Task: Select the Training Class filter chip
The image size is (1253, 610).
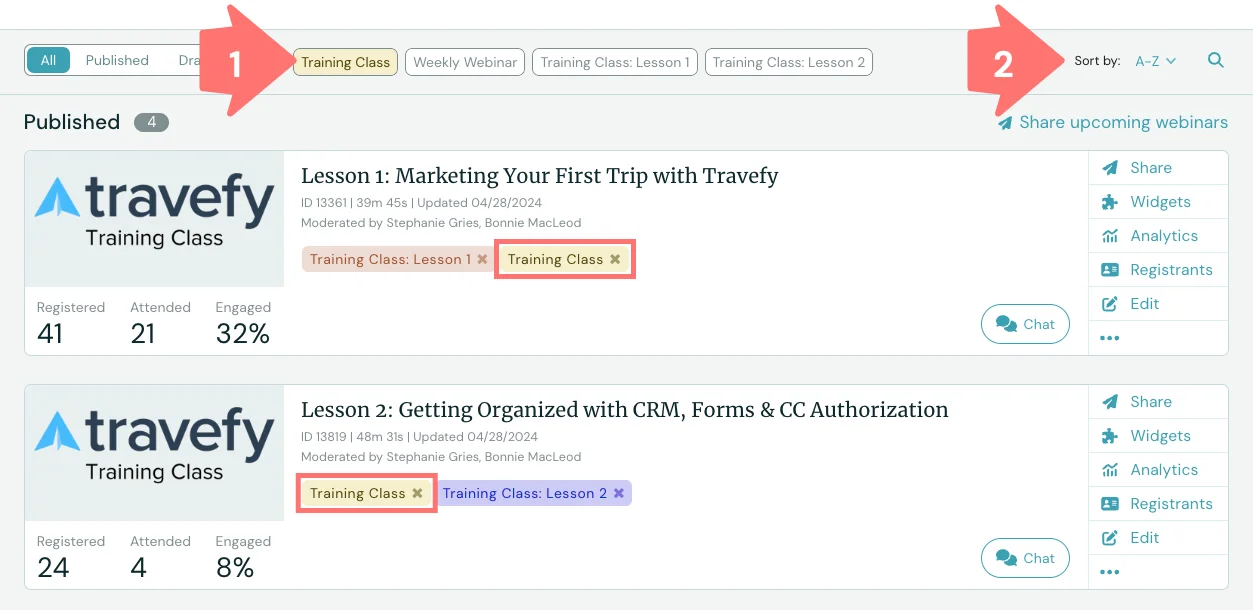Action: (345, 61)
